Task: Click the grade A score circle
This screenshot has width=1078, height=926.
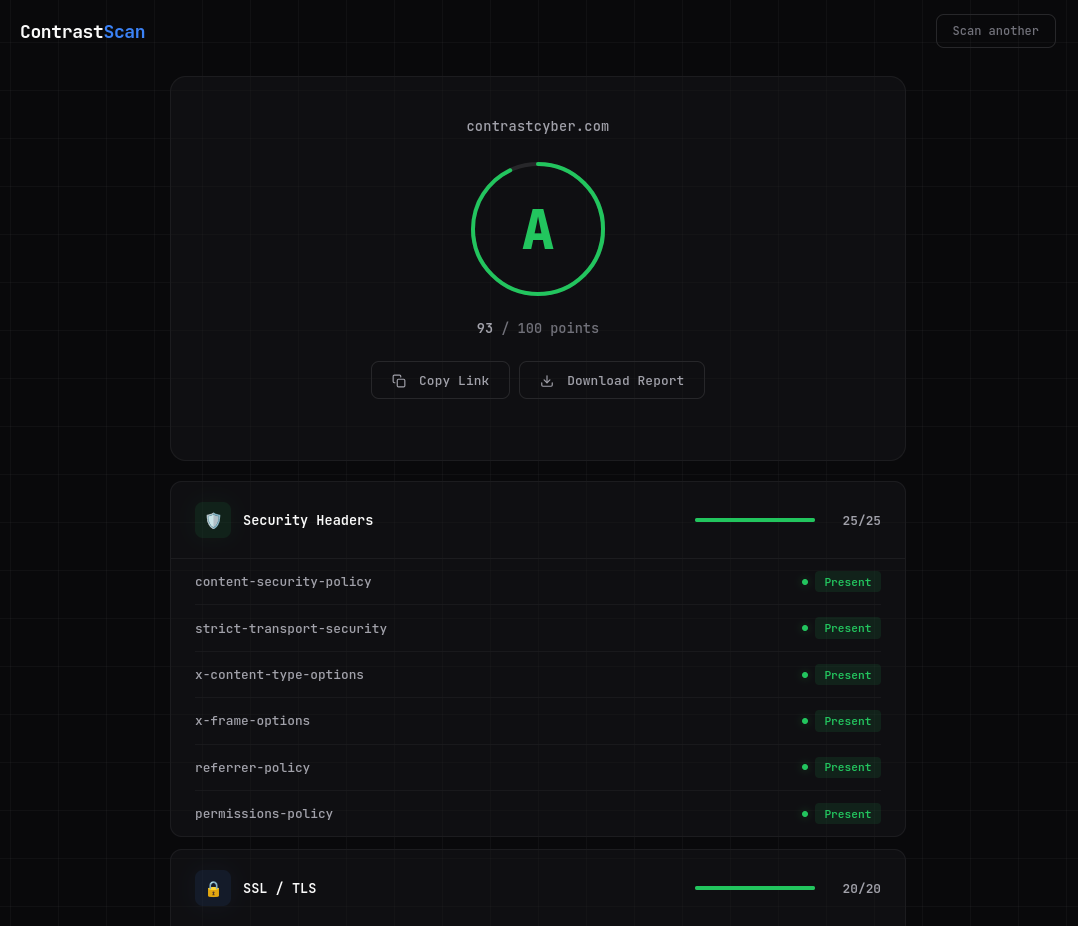Action: [x=538, y=229]
